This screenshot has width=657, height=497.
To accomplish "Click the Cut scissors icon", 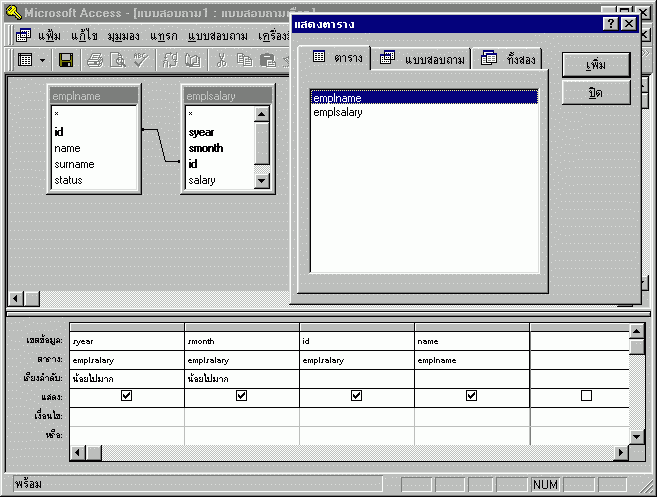I will (x=221, y=60).
